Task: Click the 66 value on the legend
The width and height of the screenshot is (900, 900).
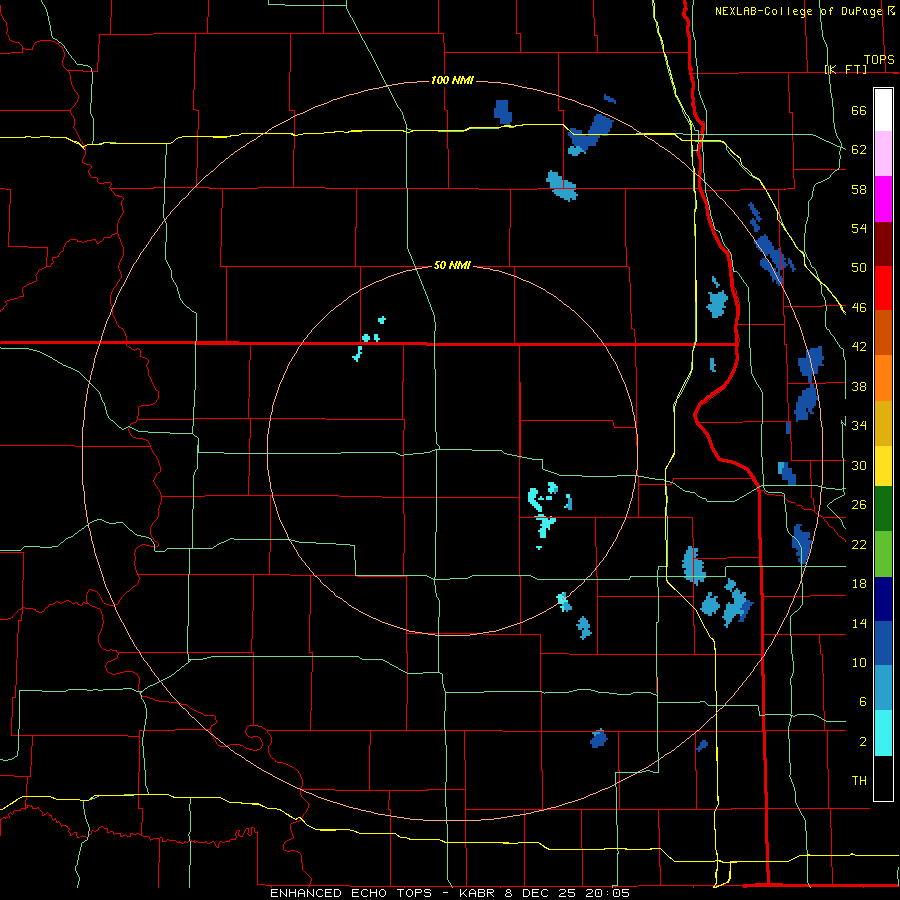Action: click(859, 110)
